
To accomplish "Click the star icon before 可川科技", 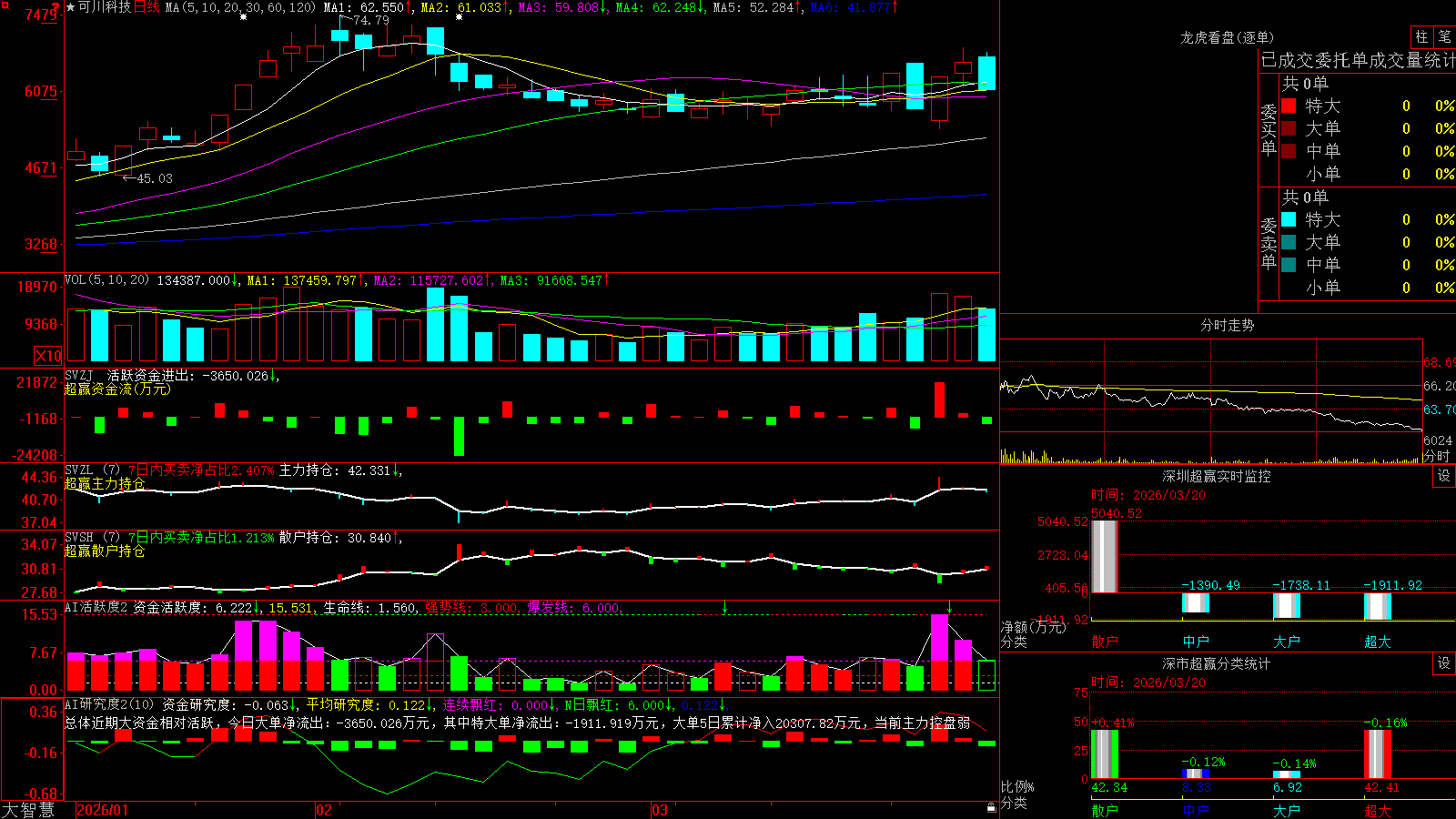I will coord(71,7).
